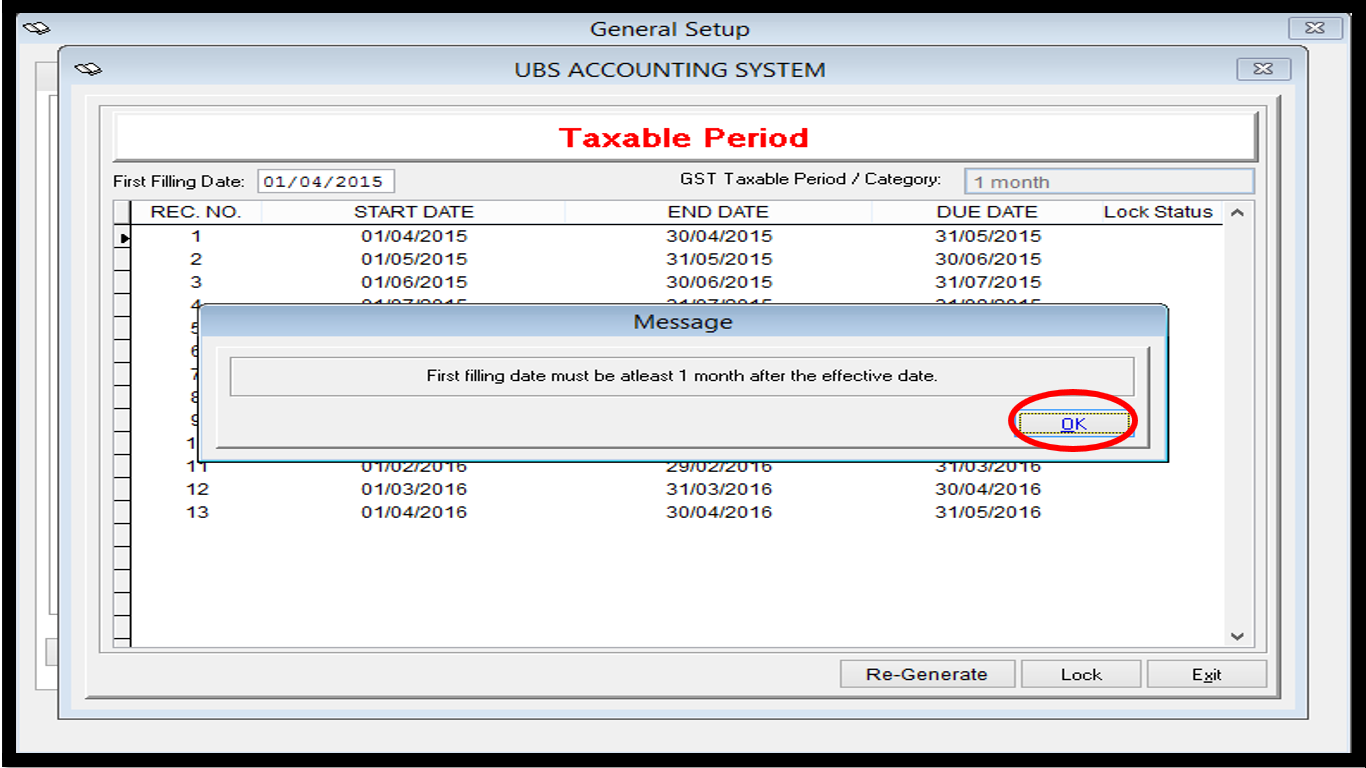
Task: Click the Lock button
Action: click(1081, 674)
